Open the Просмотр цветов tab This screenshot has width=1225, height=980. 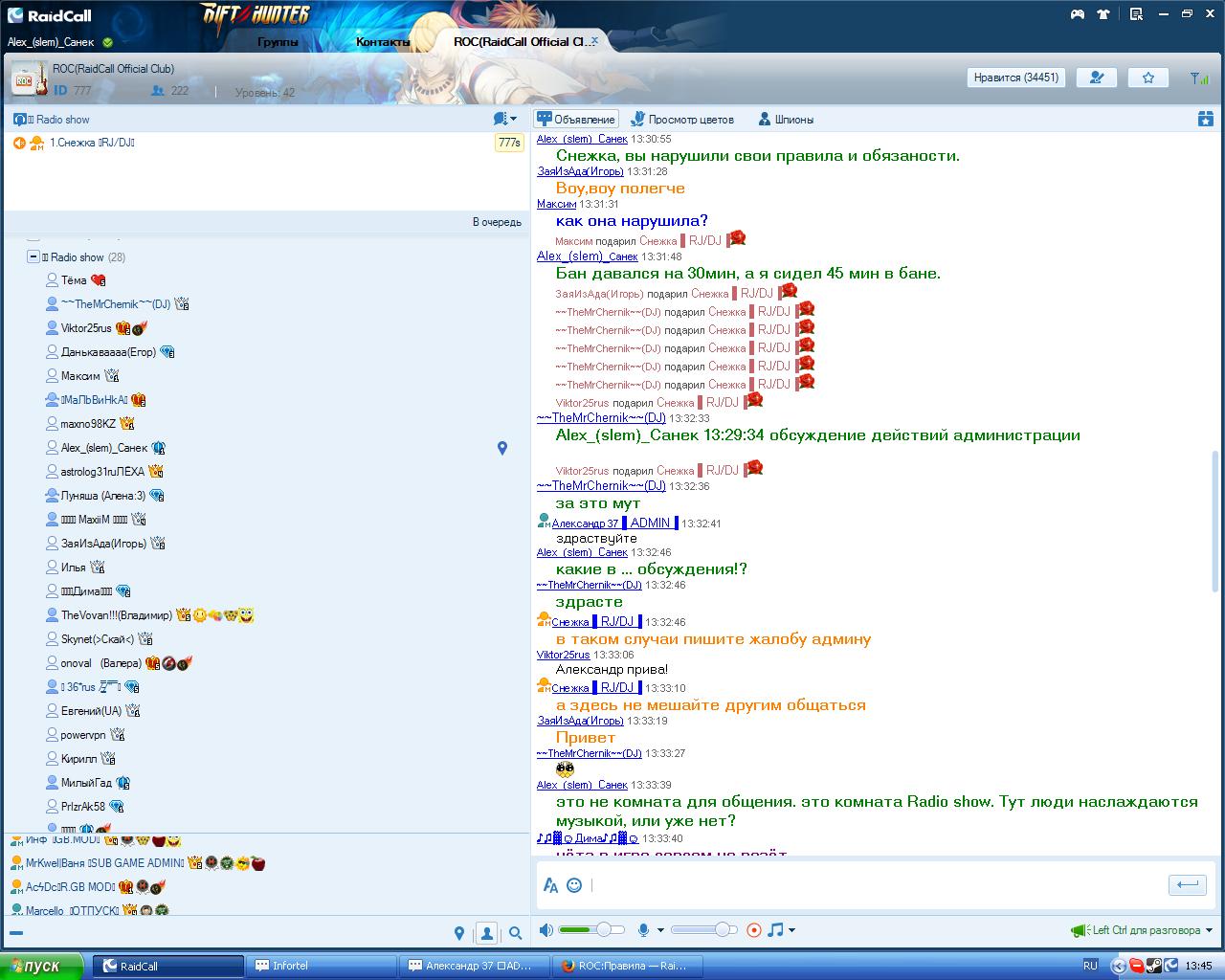click(682, 120)
